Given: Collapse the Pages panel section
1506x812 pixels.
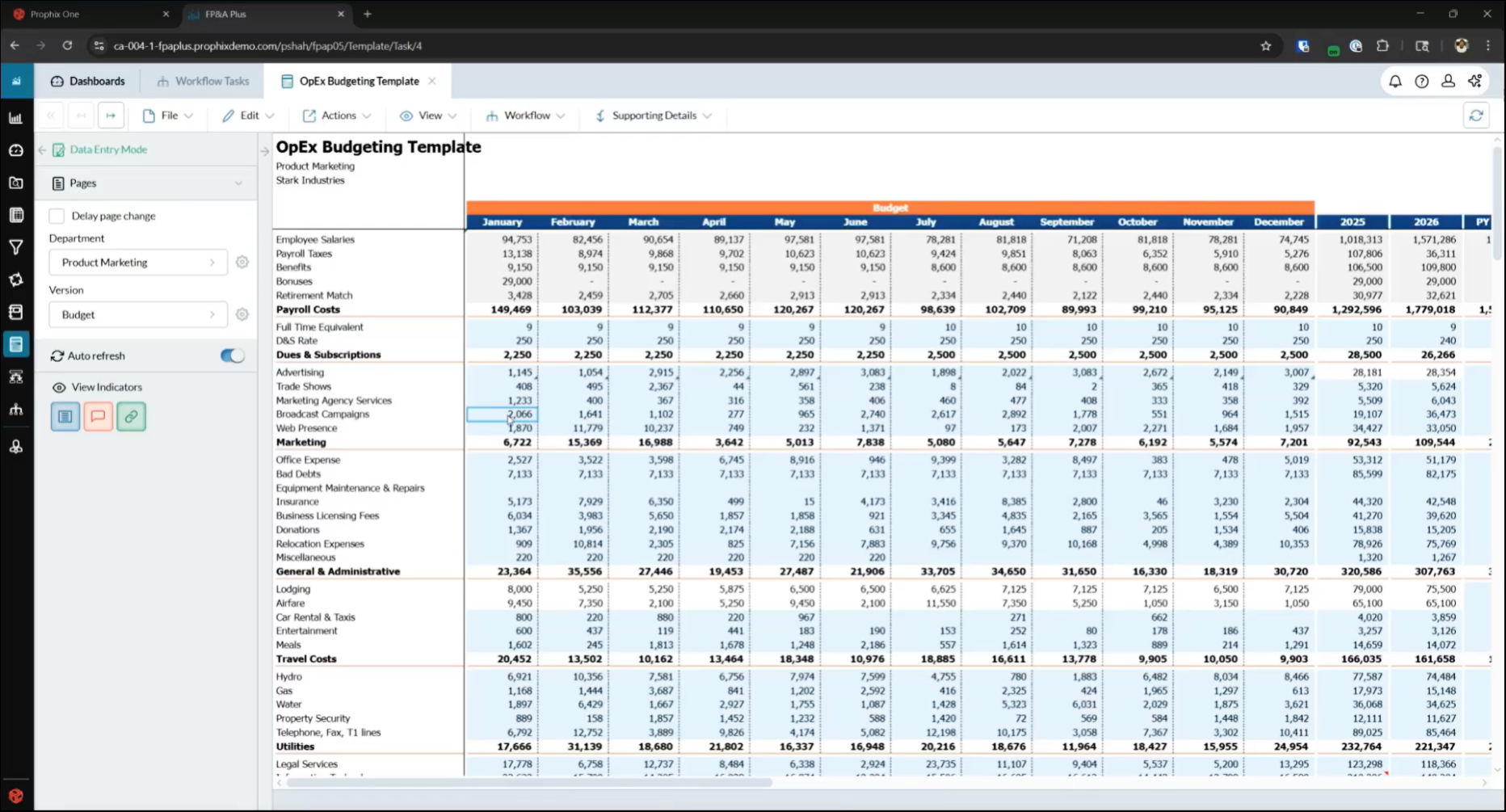Looking at the screenshot, I should pos(238,183).
